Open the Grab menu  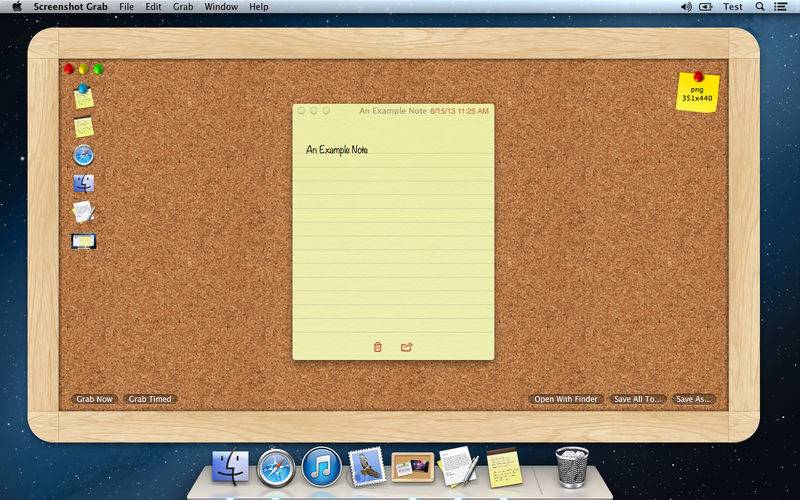[183, 7]
